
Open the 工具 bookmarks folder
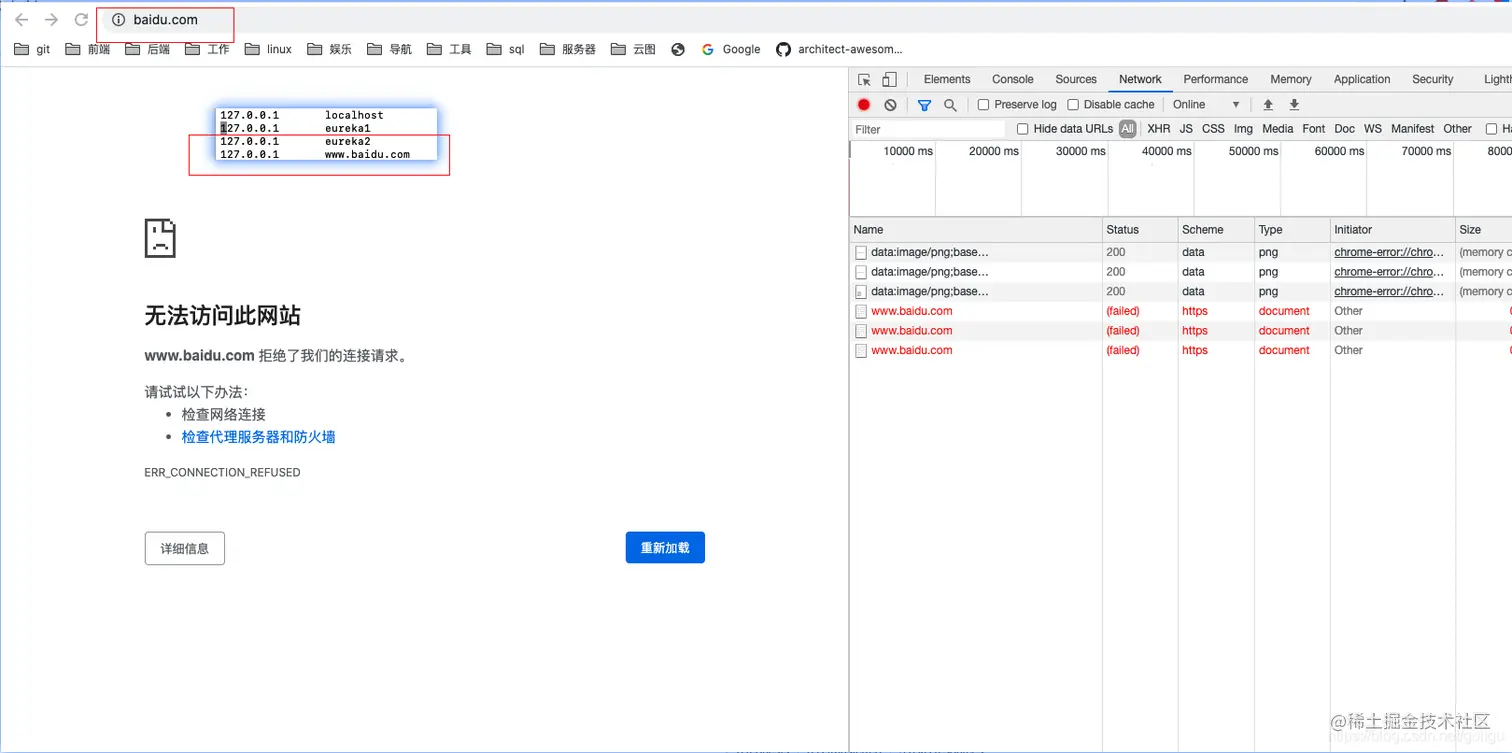click(449, 49)
